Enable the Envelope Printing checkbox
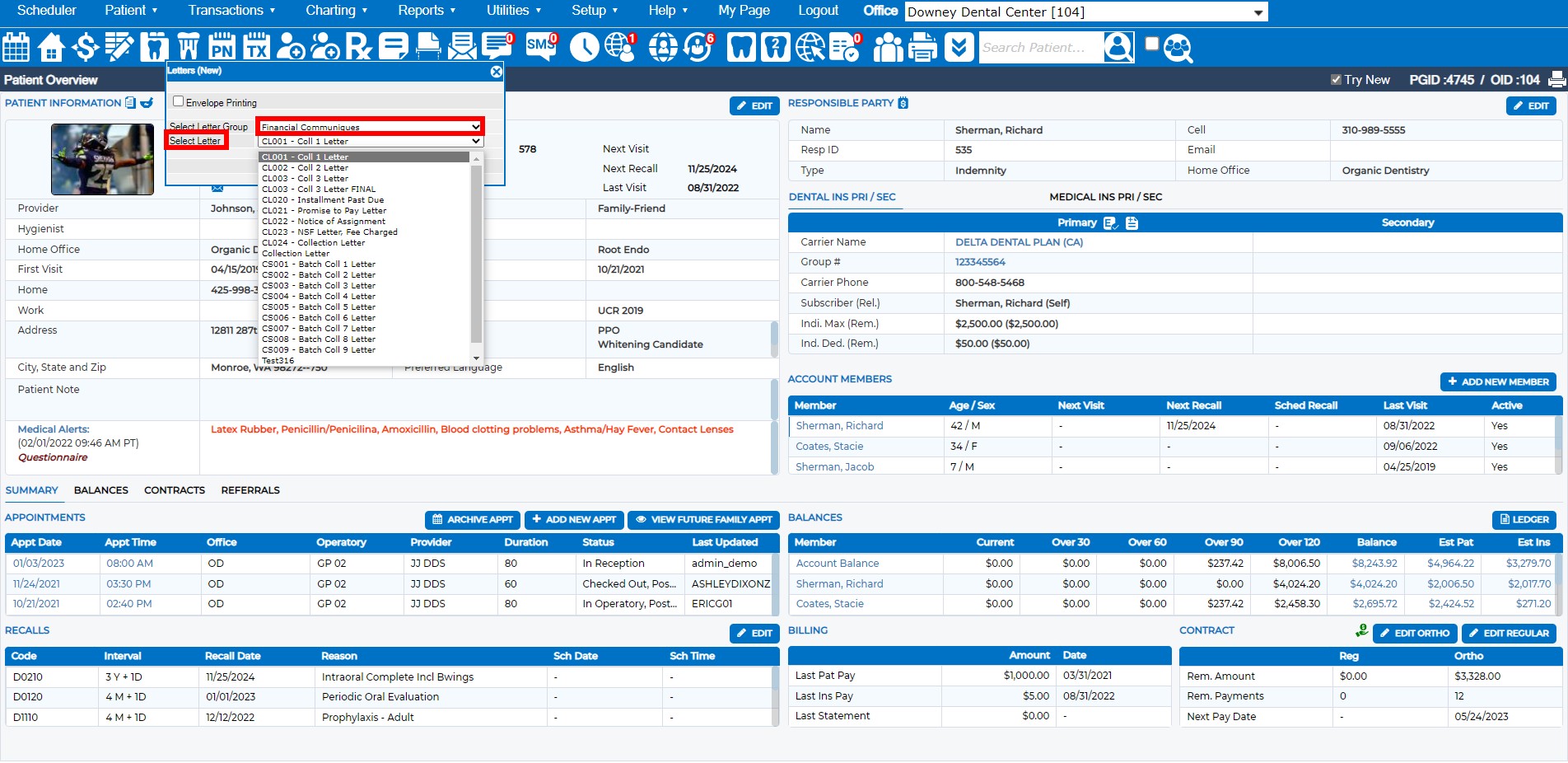Image resolution: width=1568 pixels, height=763 pixels. pyautogui.click(x=178, y=101)
